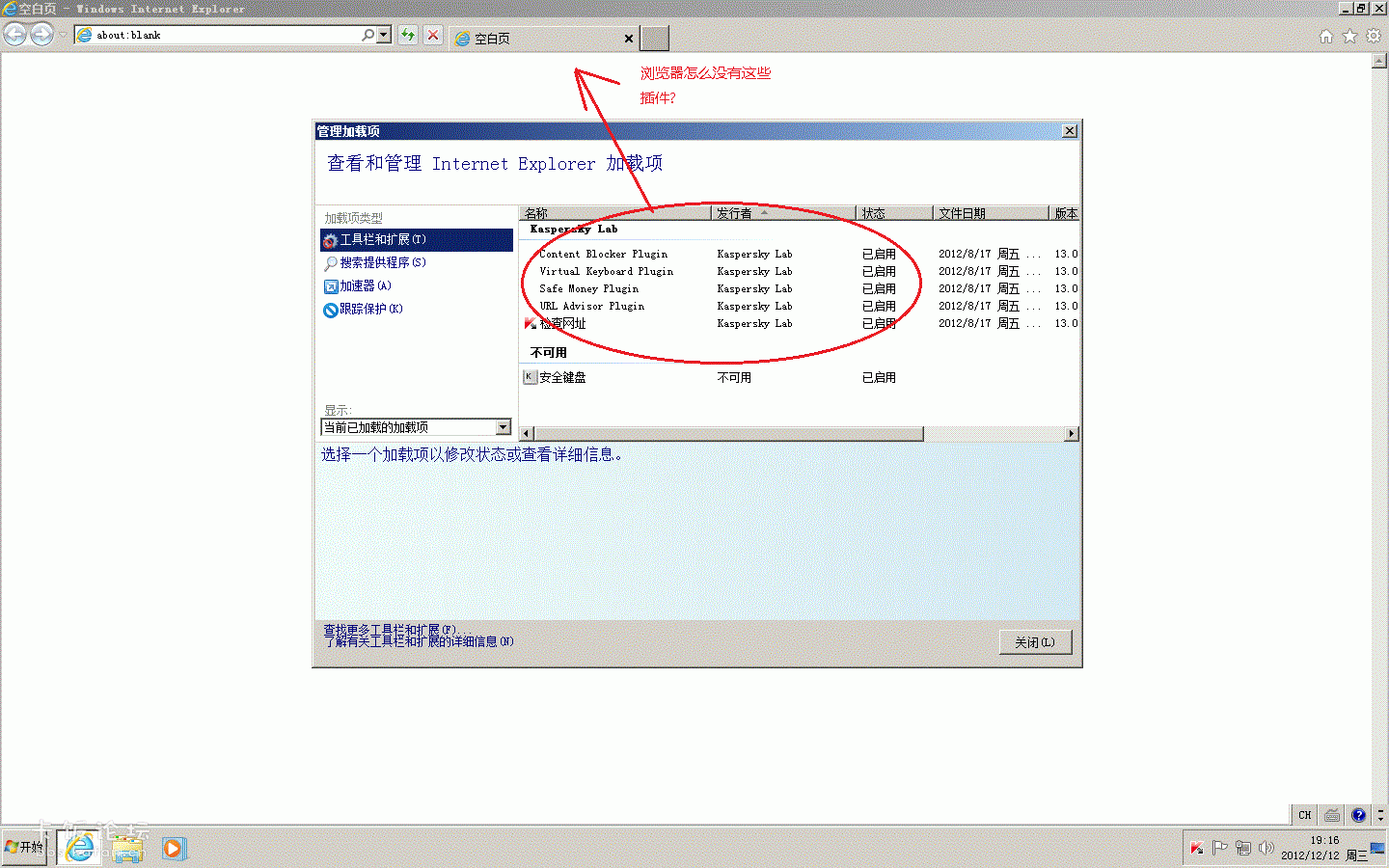Open the file explorer folder taskbar icon
The width and height of the screenshot is (1389, 868).
127,848
